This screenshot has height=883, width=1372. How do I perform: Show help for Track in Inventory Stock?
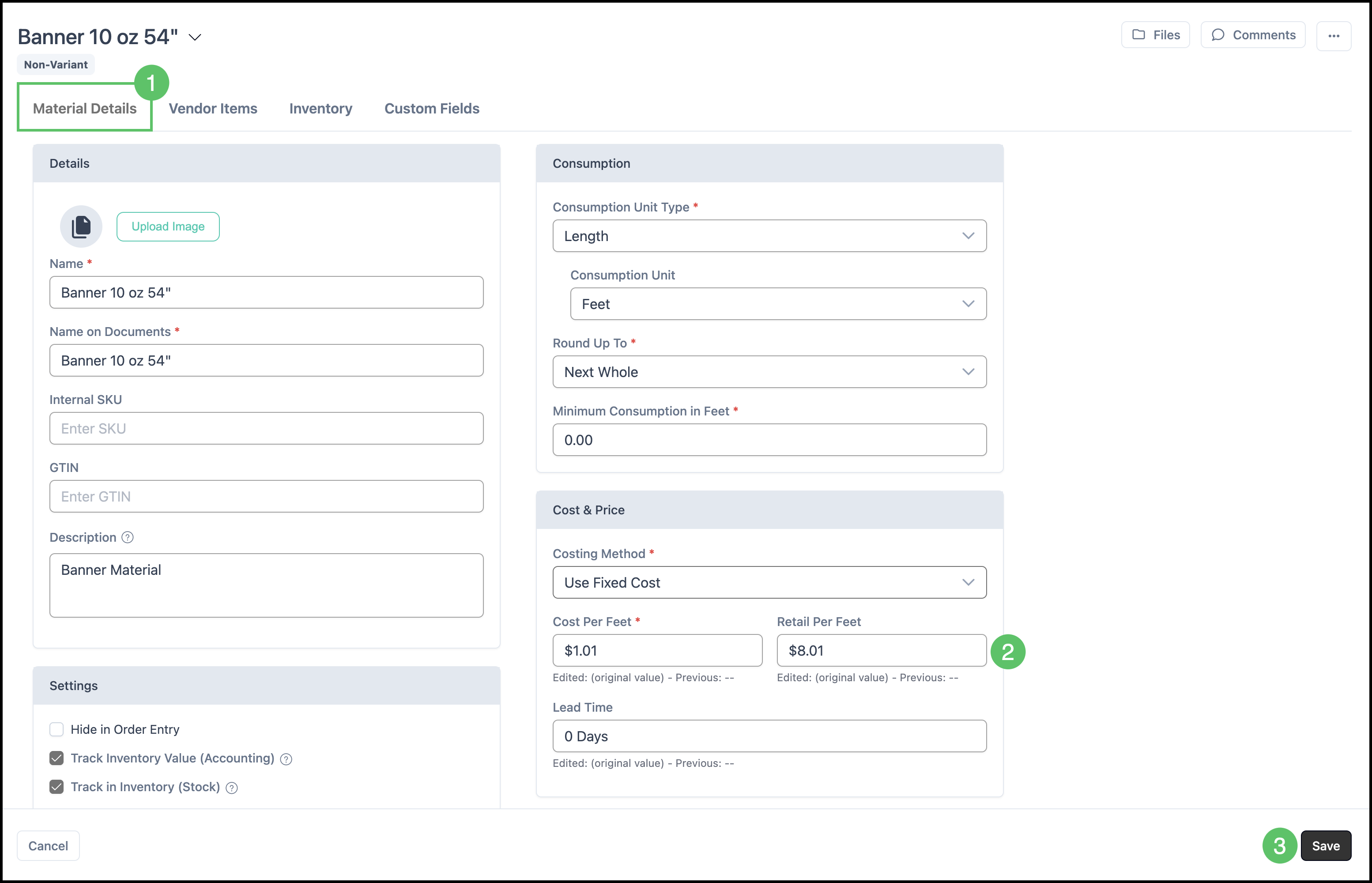(x=232, y=788)
